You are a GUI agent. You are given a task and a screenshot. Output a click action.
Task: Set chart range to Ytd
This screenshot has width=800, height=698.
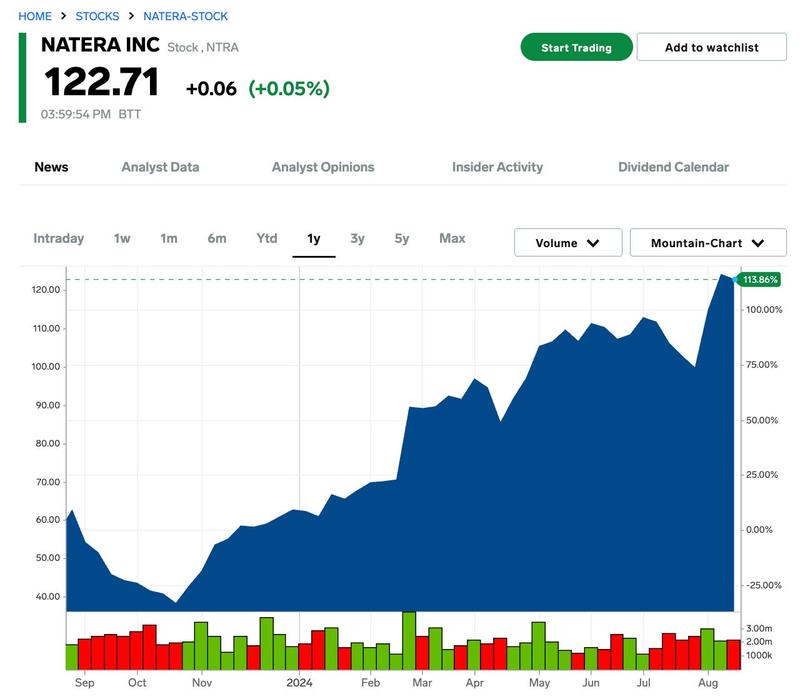pos(266,238)
